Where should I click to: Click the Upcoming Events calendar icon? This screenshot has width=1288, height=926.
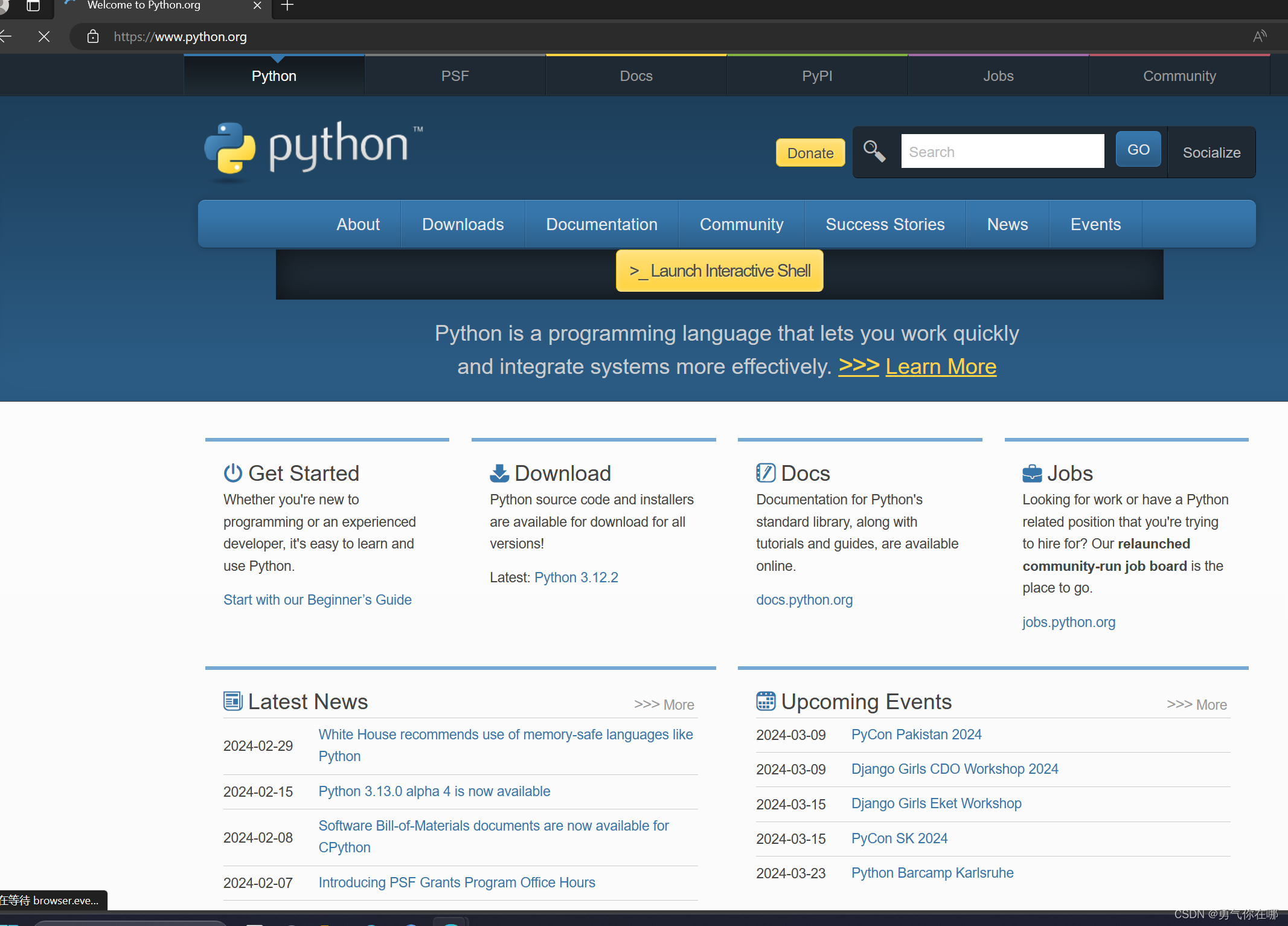point(765,701)
